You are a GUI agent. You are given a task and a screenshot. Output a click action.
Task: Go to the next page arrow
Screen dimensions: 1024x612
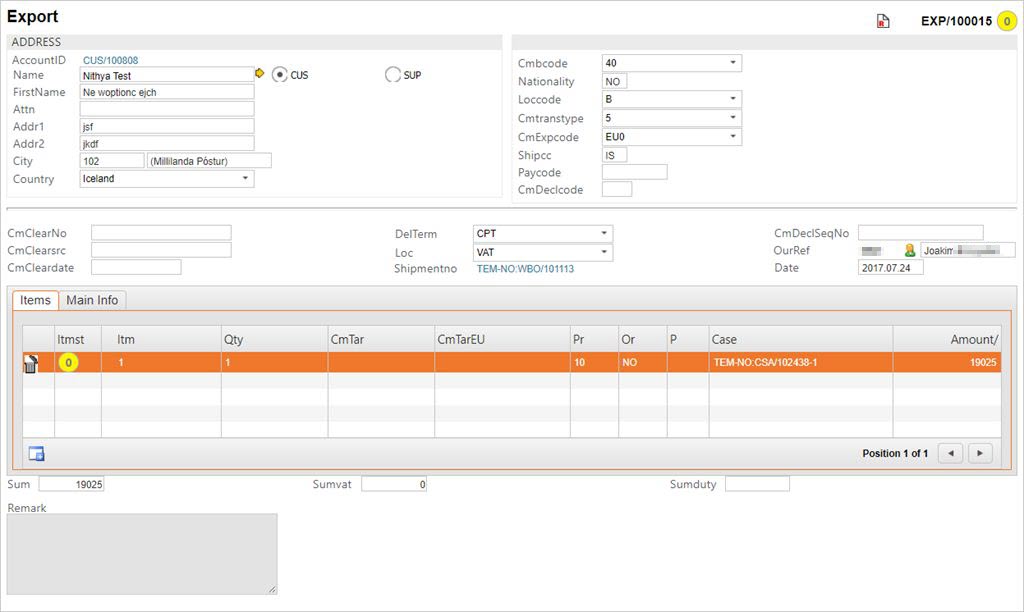click(979, 454)
